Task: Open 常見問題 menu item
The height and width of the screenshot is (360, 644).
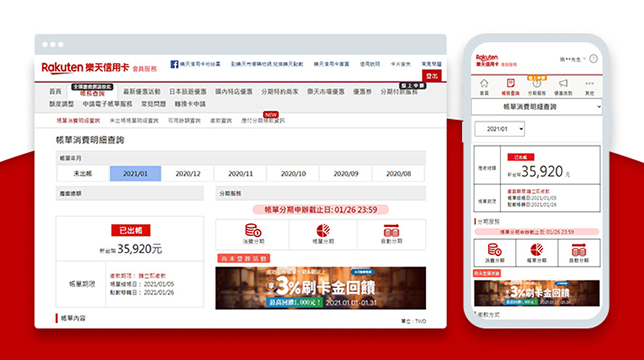Action: point(154,104)
